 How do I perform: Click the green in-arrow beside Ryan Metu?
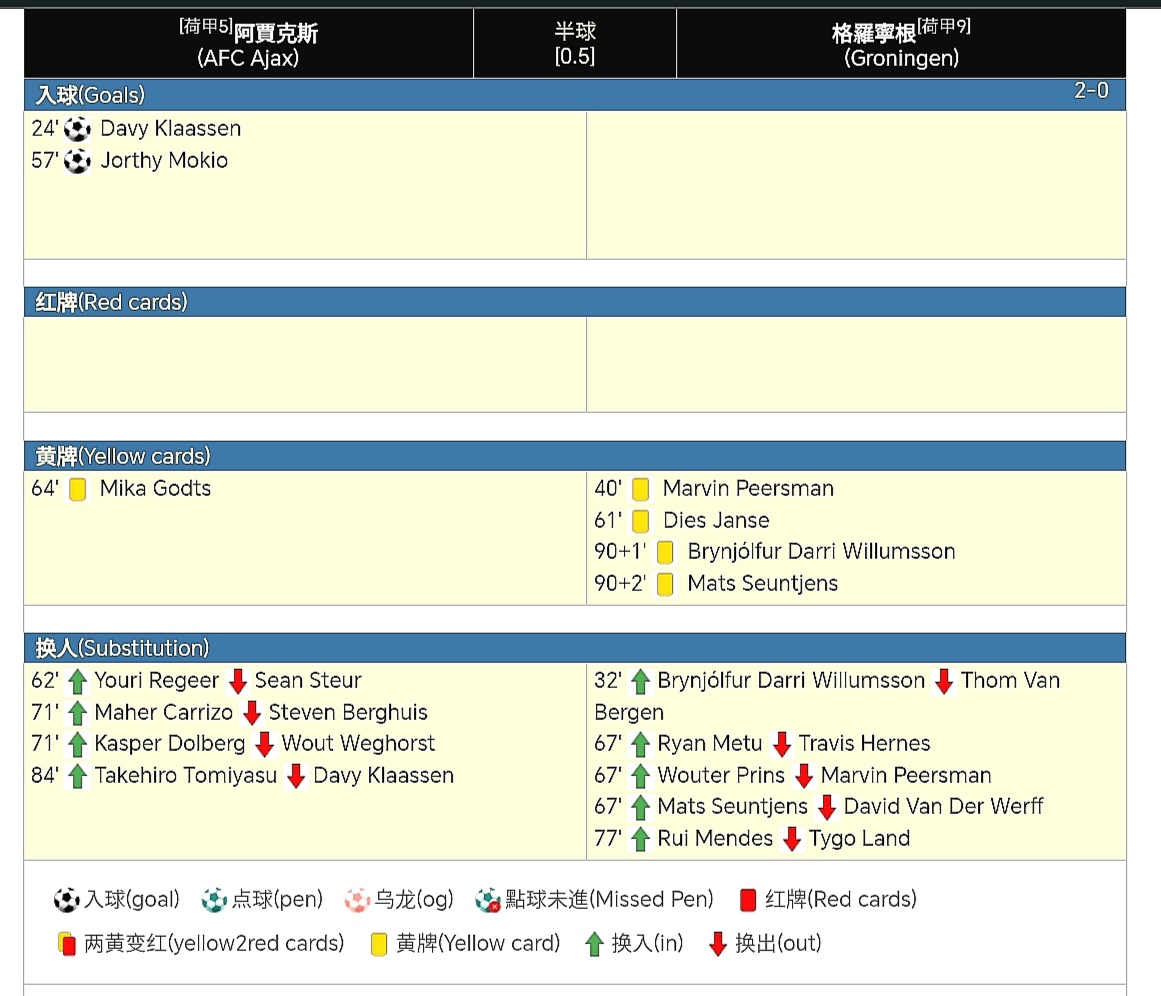pos(641,744)
